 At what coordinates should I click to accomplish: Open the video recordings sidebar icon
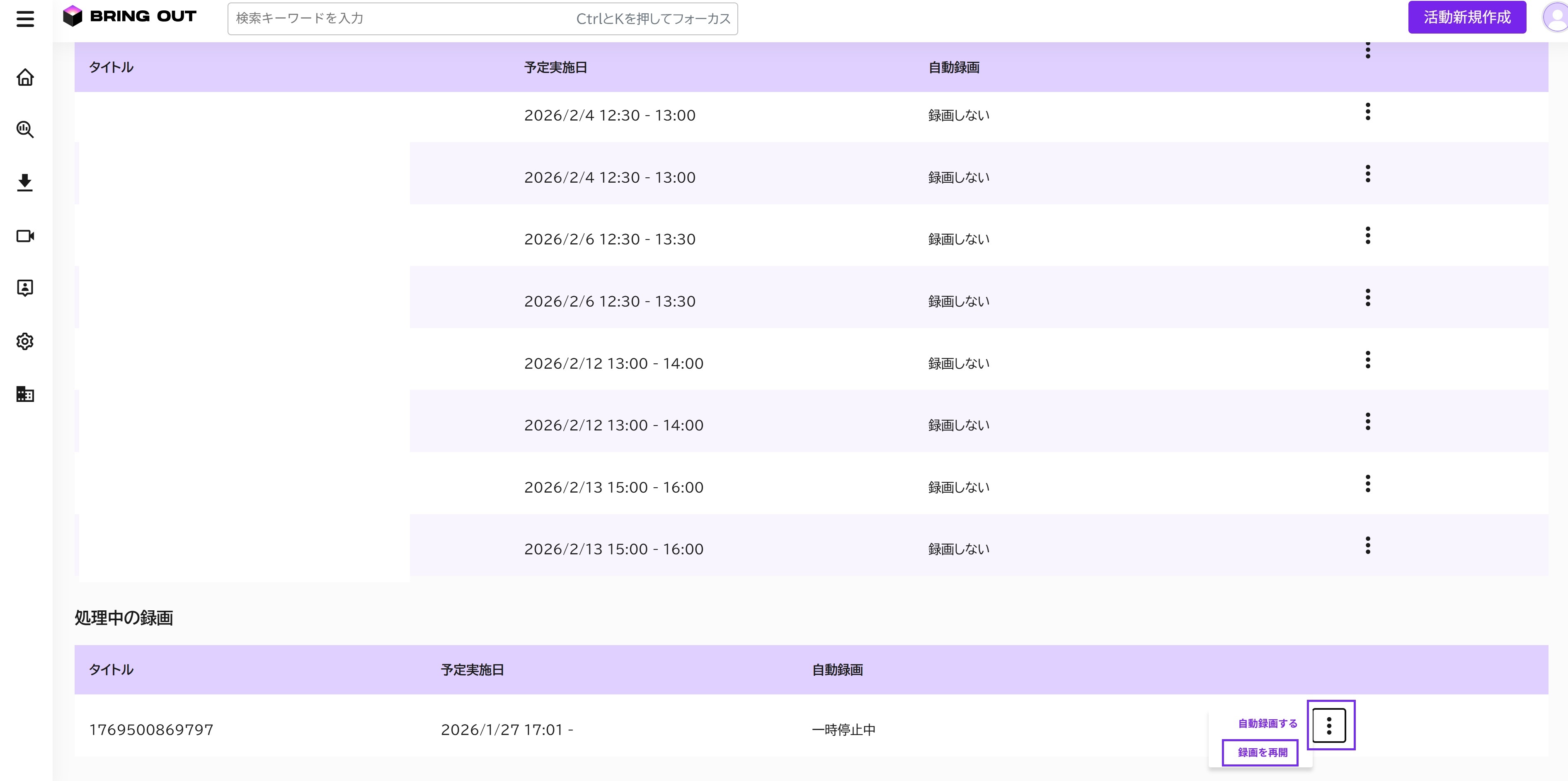(x=25, y=235)
